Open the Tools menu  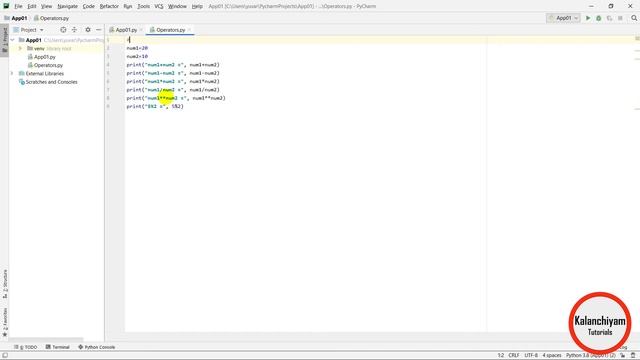point(143,6)
